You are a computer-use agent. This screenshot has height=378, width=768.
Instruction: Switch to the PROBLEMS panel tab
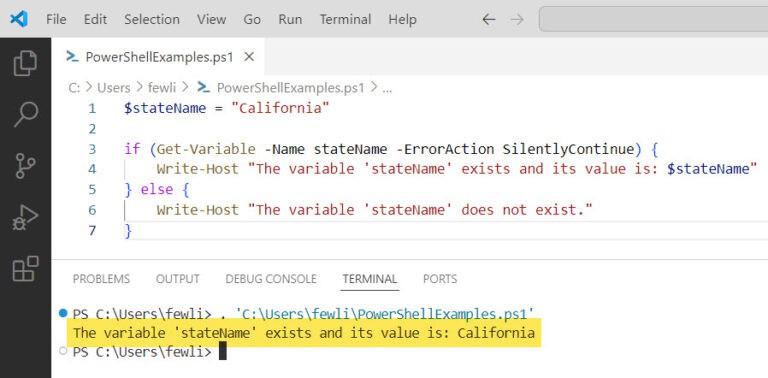point(101,279)
